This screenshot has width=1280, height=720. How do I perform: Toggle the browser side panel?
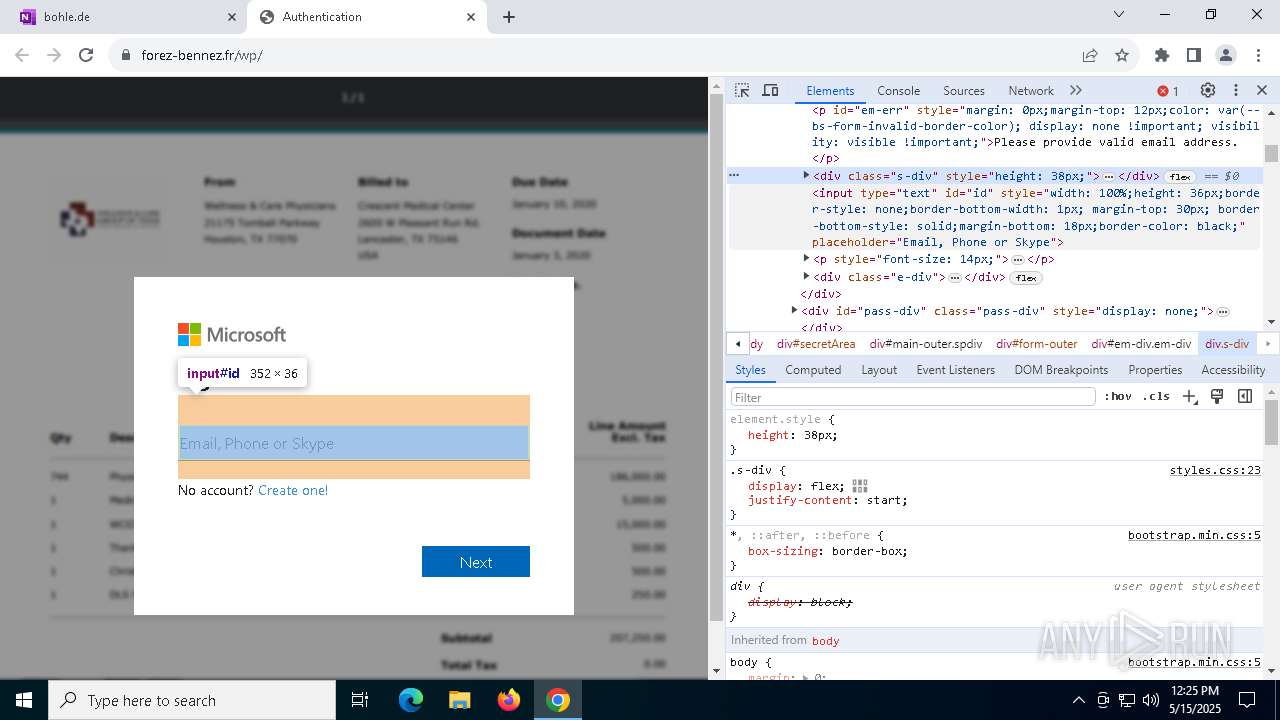click(1194, 55)
